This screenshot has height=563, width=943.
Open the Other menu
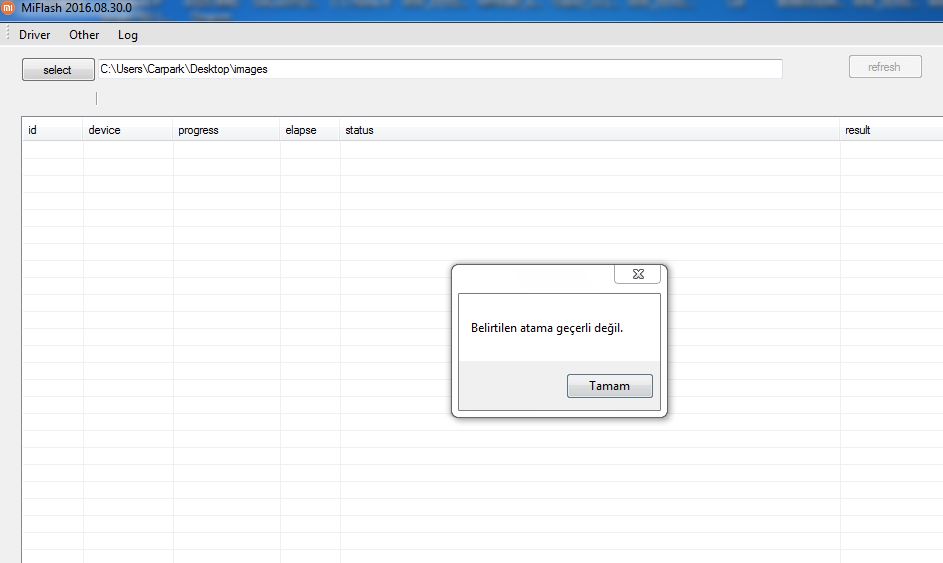click(x=84, y=35)
